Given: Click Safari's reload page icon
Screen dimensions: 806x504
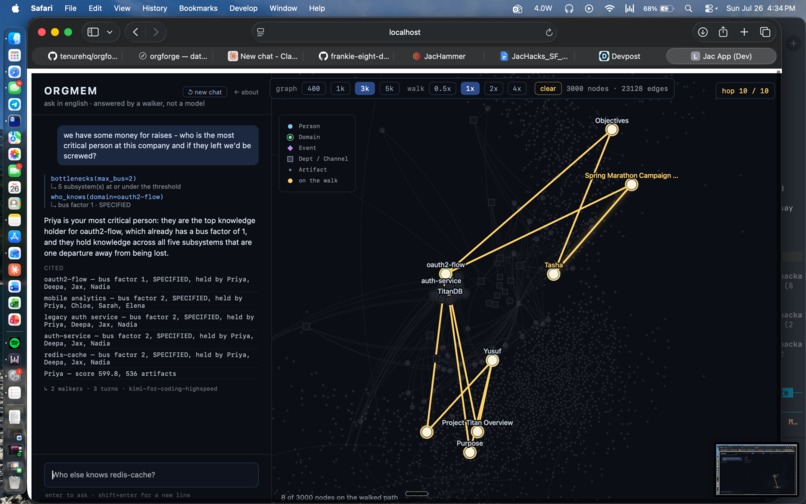Looking at the screenshot, I should click(x=549, y=32).
